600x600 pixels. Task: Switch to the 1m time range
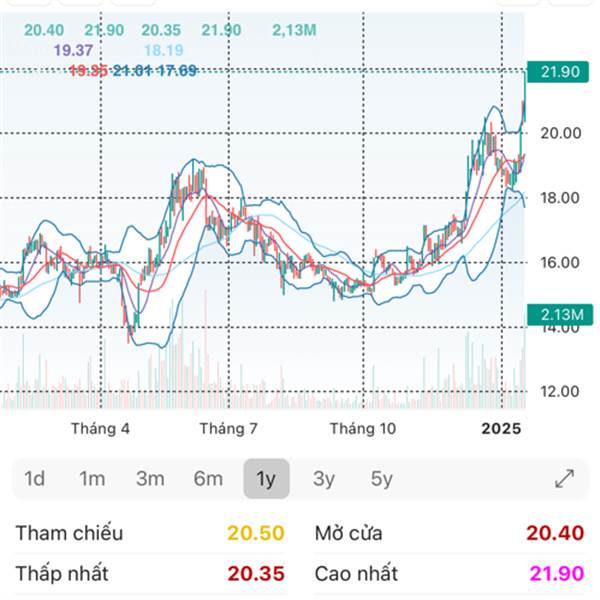pyautogui.click(x=92, y=479)
